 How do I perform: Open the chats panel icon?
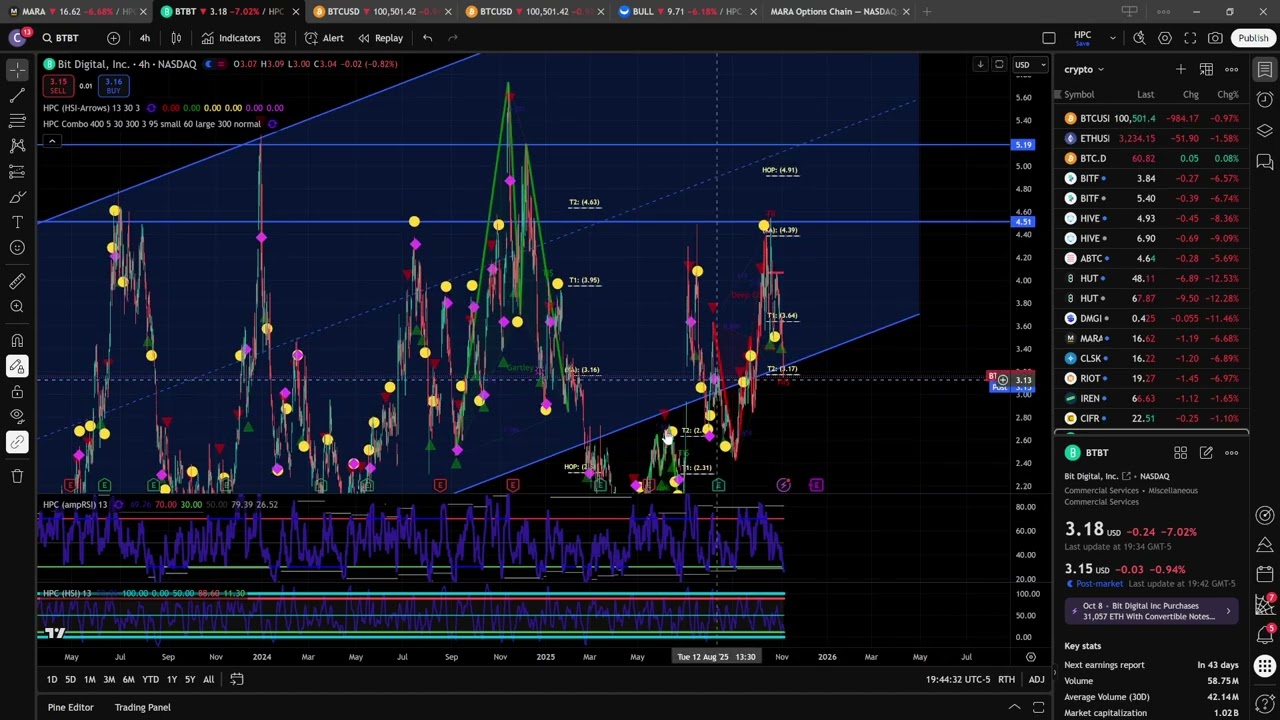point(1265,162)
